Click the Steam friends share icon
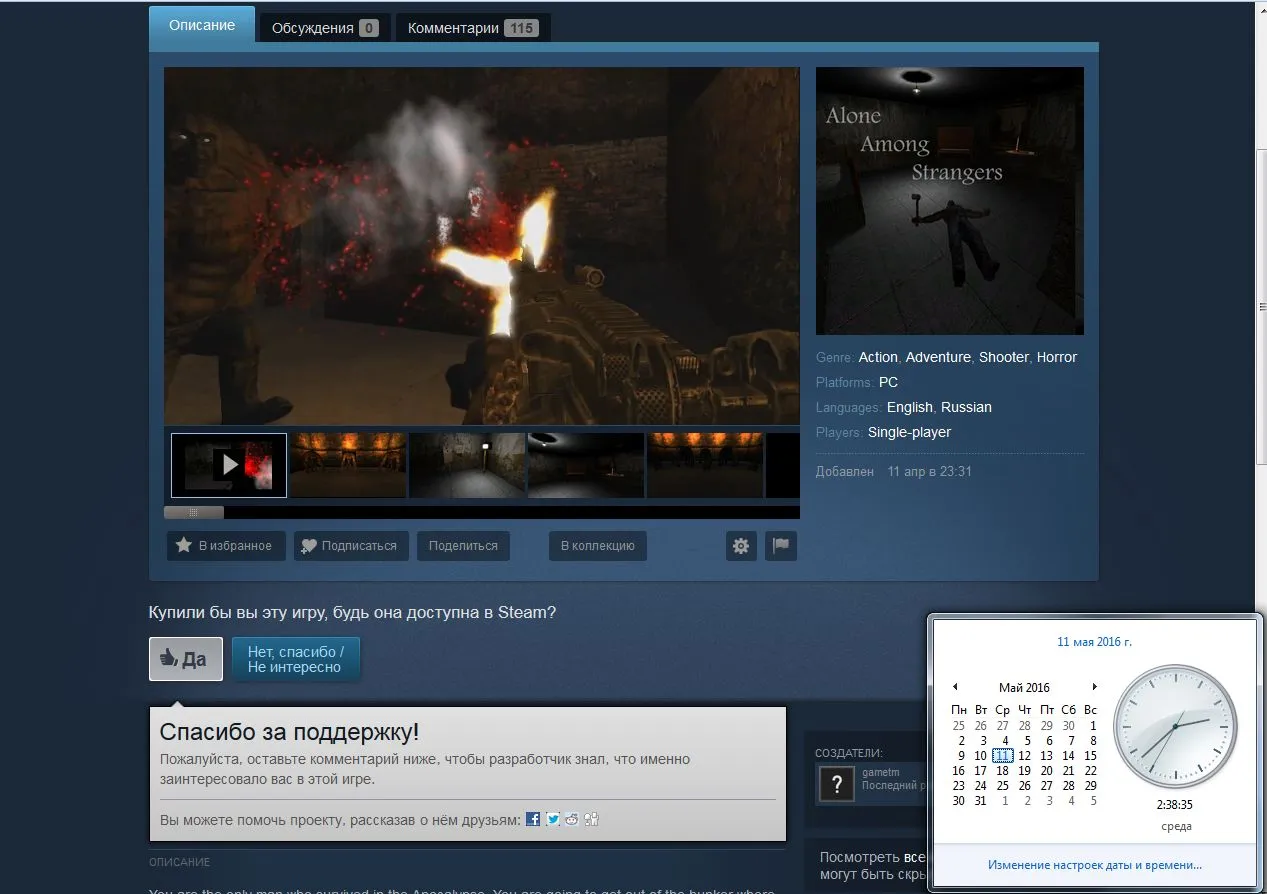1267x894 pixels. 591,819
